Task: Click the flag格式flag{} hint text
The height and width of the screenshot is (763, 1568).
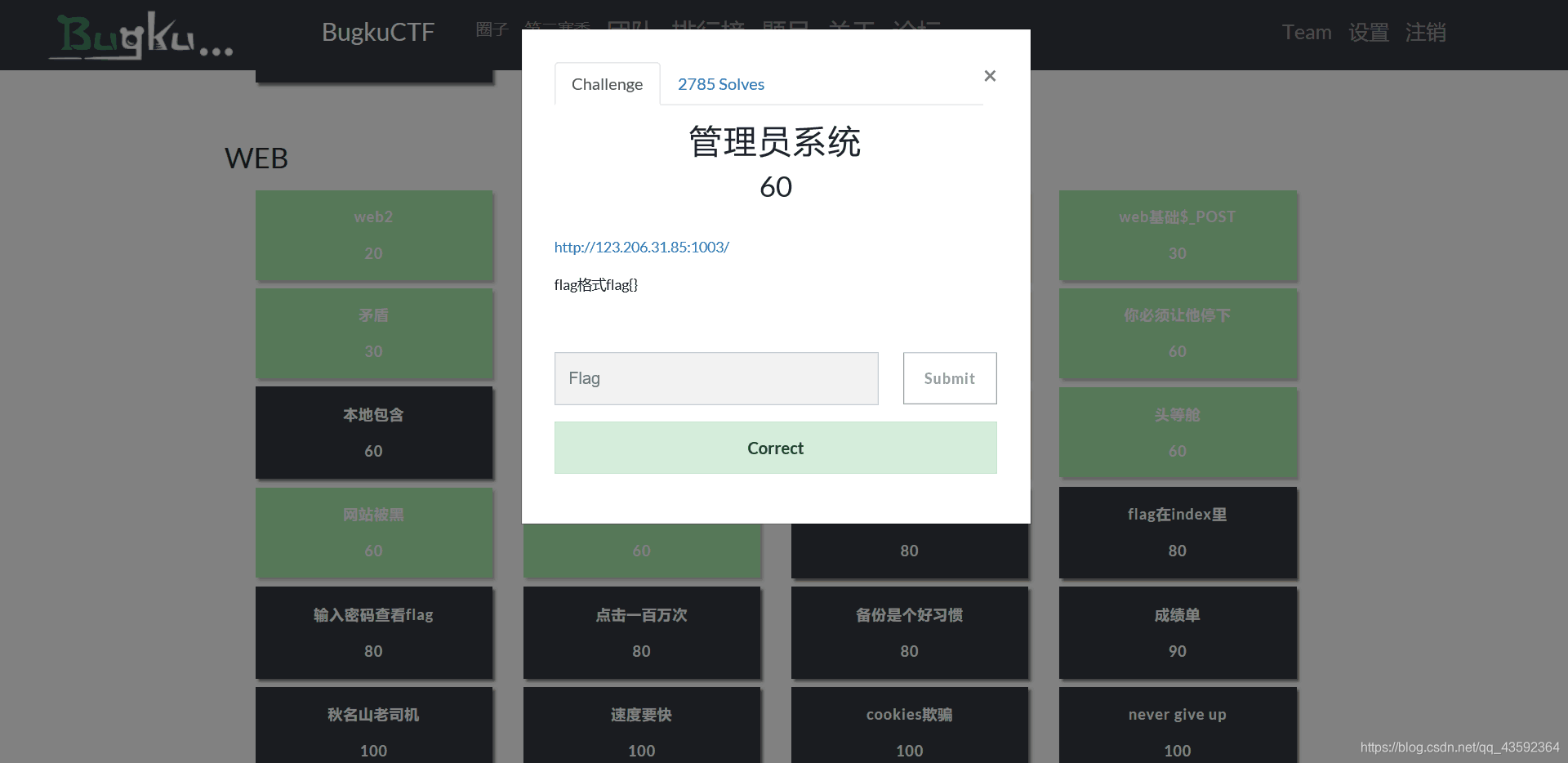Action: click(x=596, y=285)
